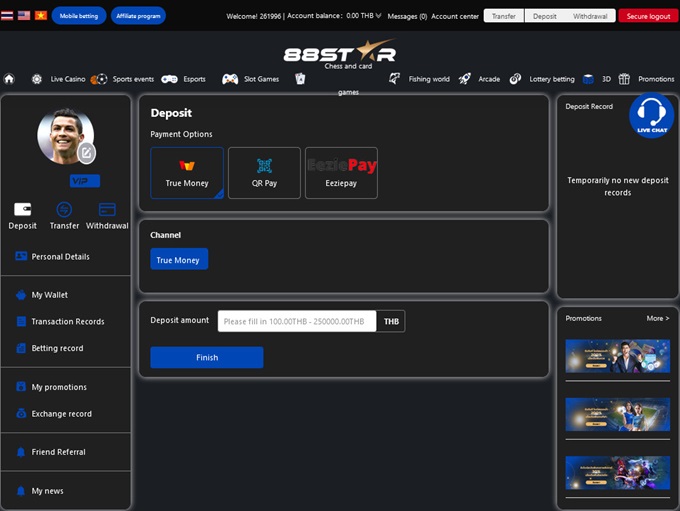Open Esports via the gamepad icon
The width and height of the screenshot is (680, 511).
pos(170,79)
